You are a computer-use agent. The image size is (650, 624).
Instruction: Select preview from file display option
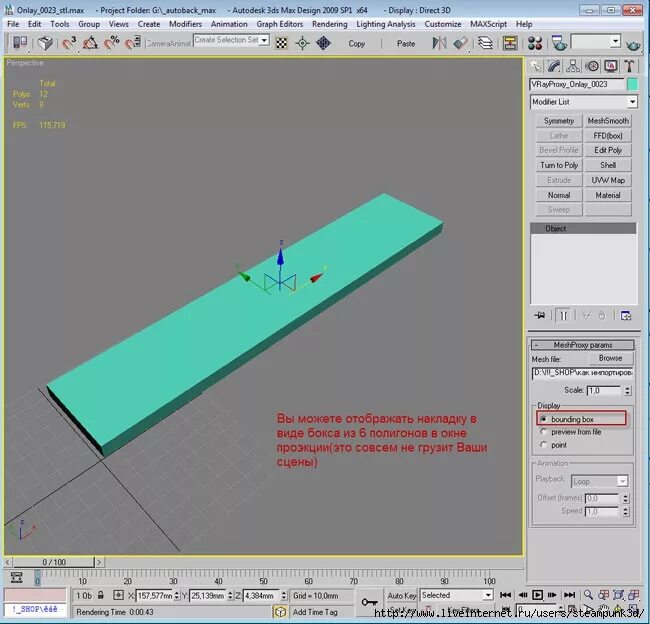coord(544,432)
